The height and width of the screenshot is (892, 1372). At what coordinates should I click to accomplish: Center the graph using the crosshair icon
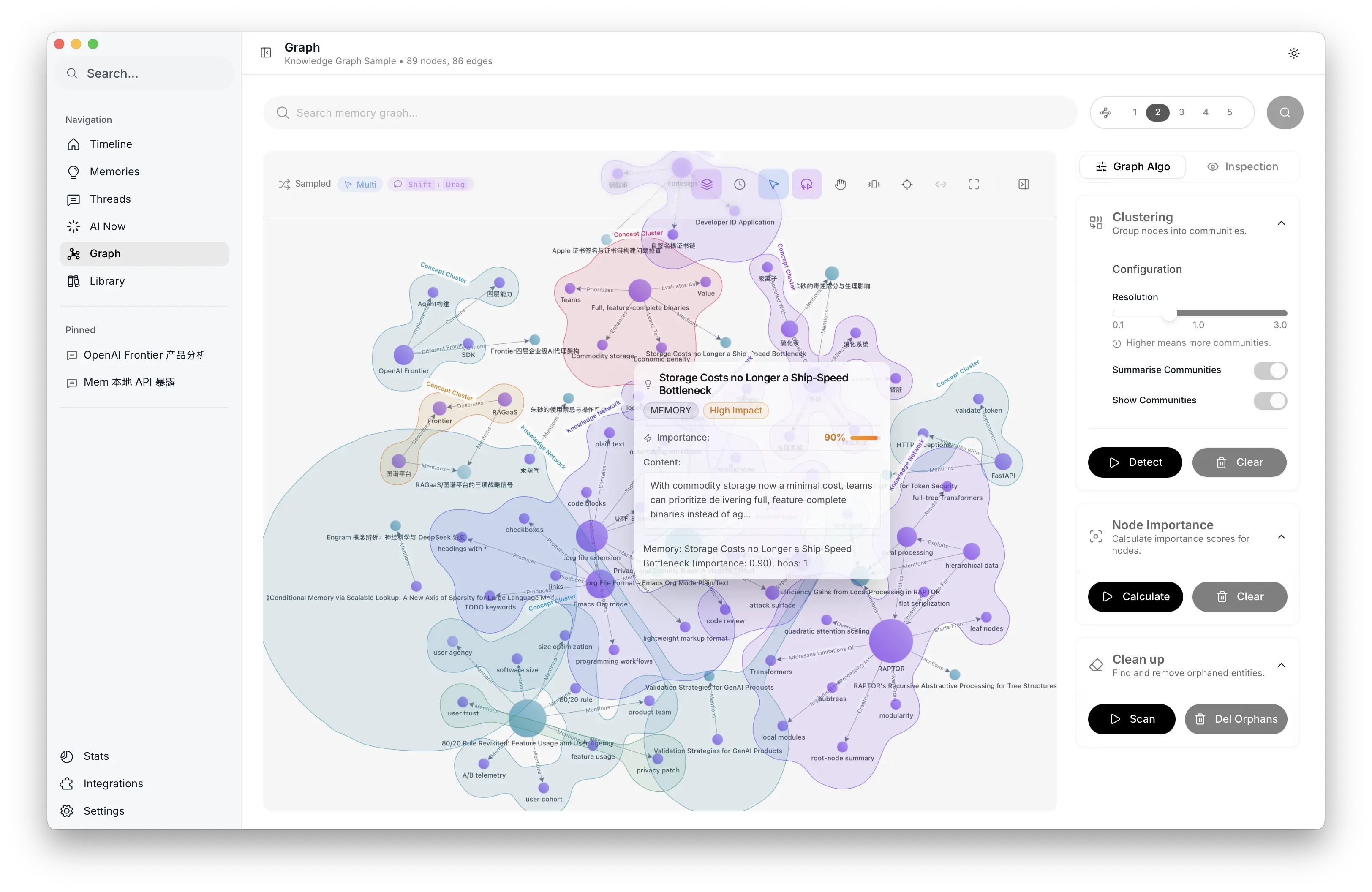907,185
